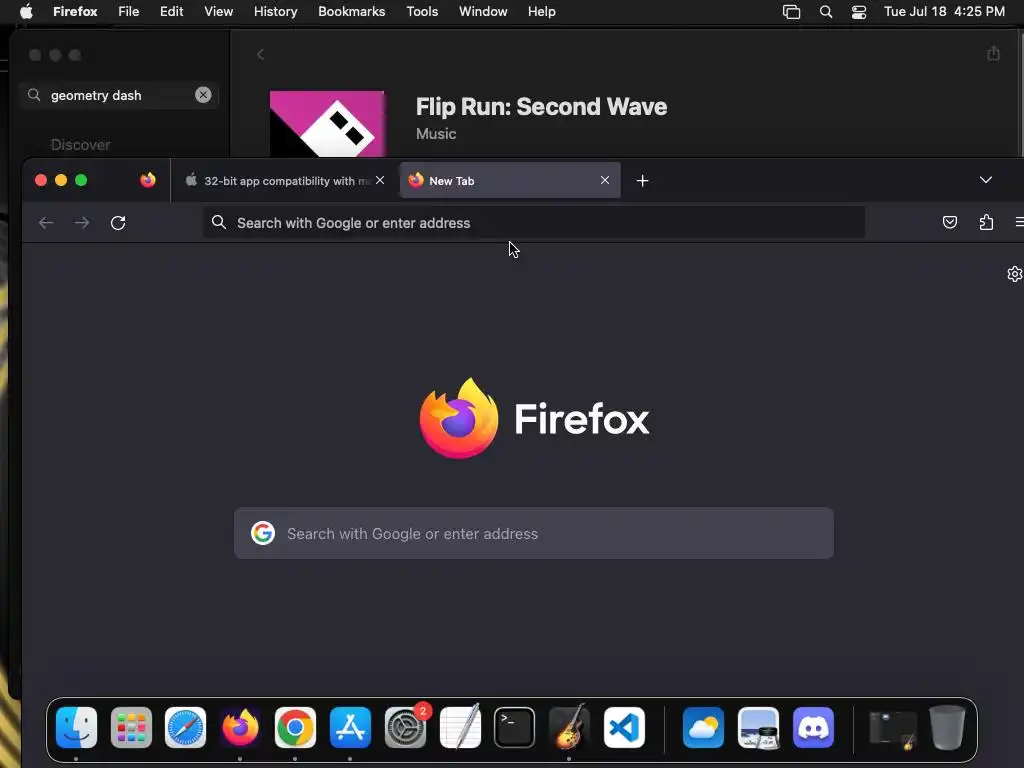
Task: Click the App Store share icon
Action: [x=993, y=54]
